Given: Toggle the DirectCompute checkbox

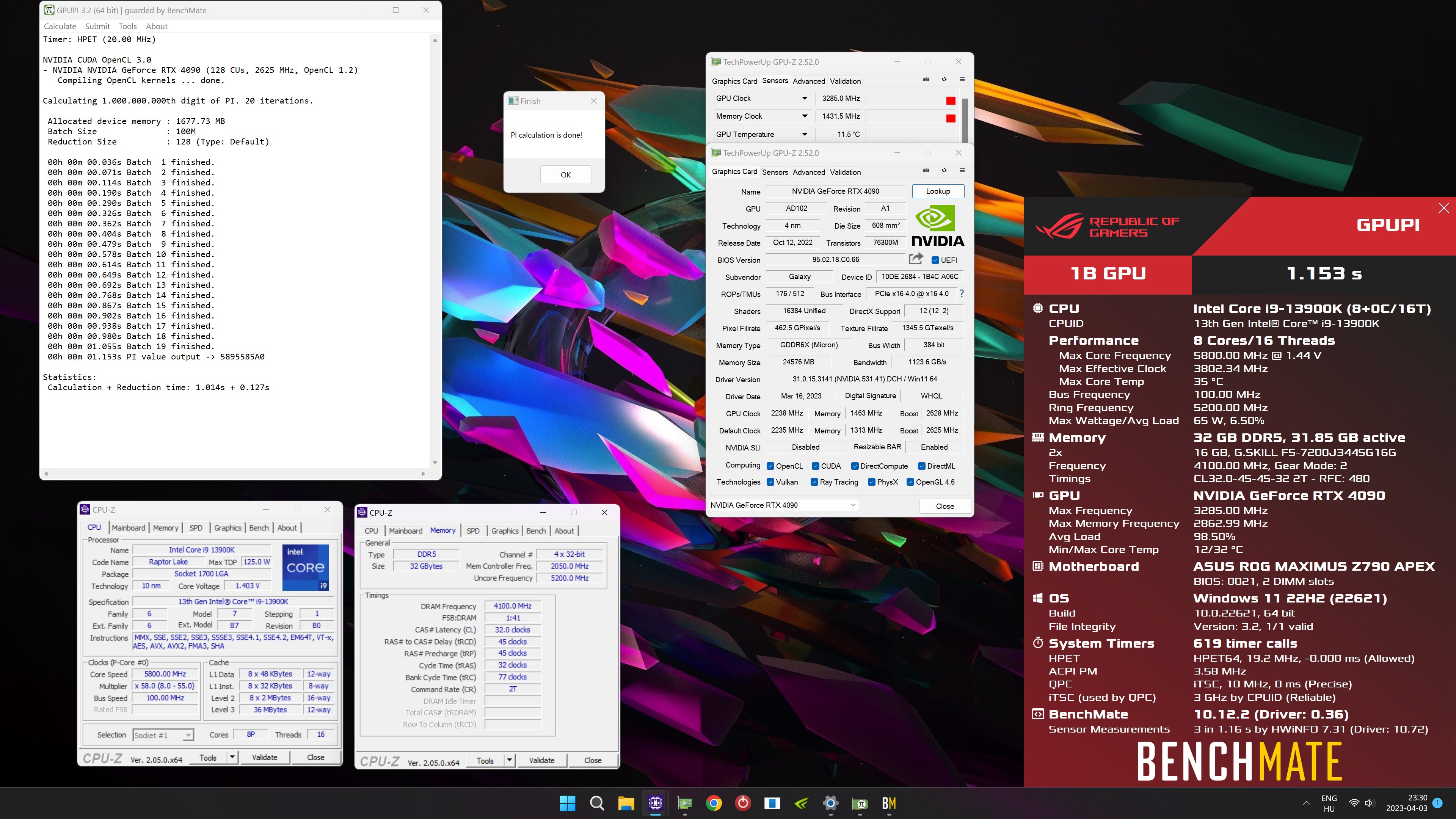Looking at the screenshot, I should pyautogui.click(x=855, y=466).
